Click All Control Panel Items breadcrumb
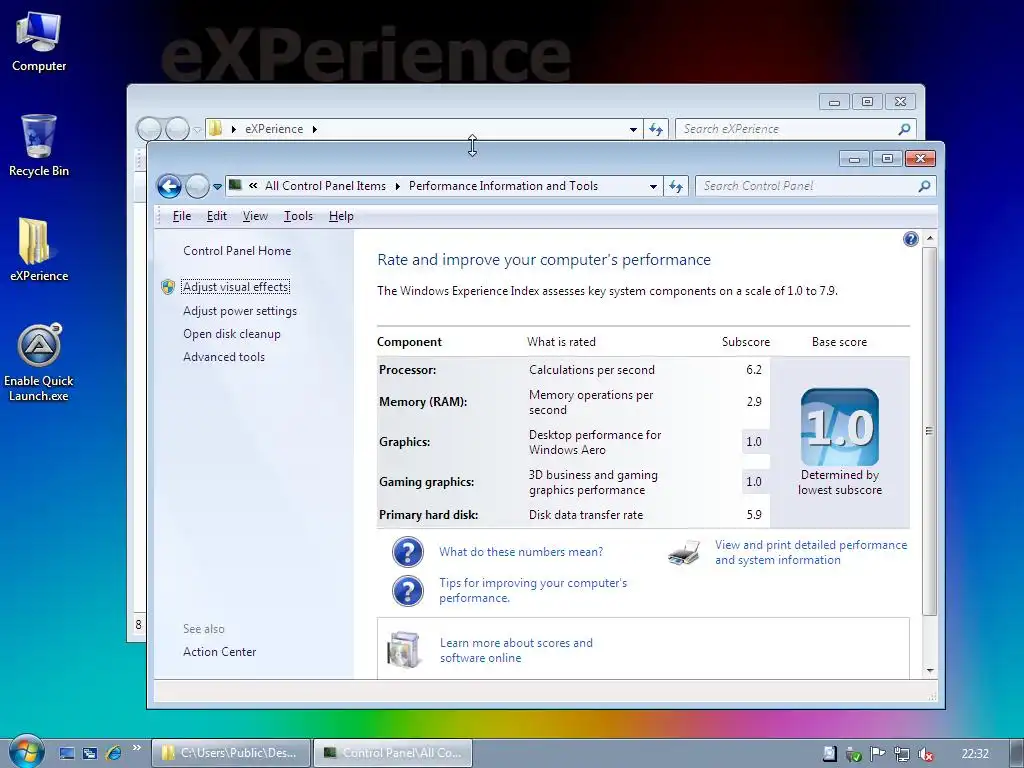Image resolution: width=1024 pixels, height=768 pixels. (325, 186)
